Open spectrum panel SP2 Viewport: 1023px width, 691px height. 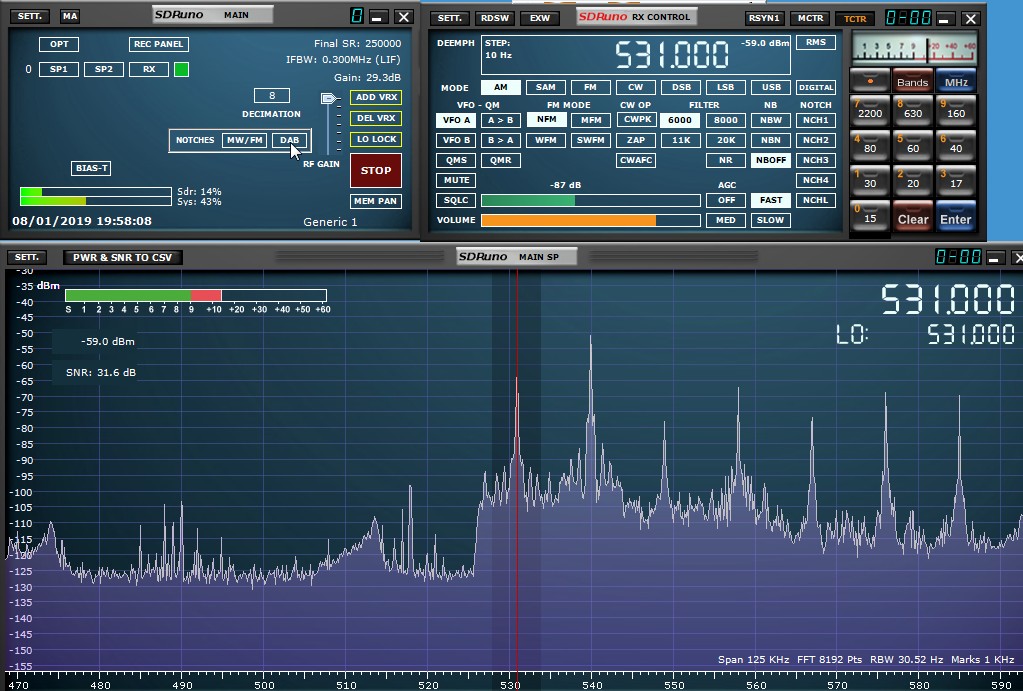point(104,69)
